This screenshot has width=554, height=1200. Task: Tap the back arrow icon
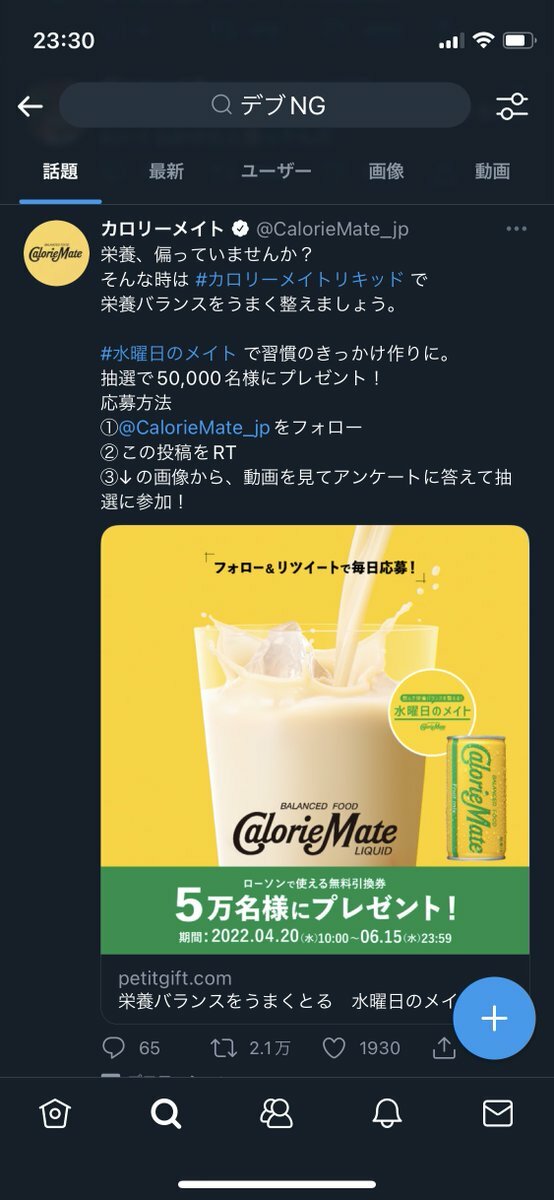pos(30,106)
